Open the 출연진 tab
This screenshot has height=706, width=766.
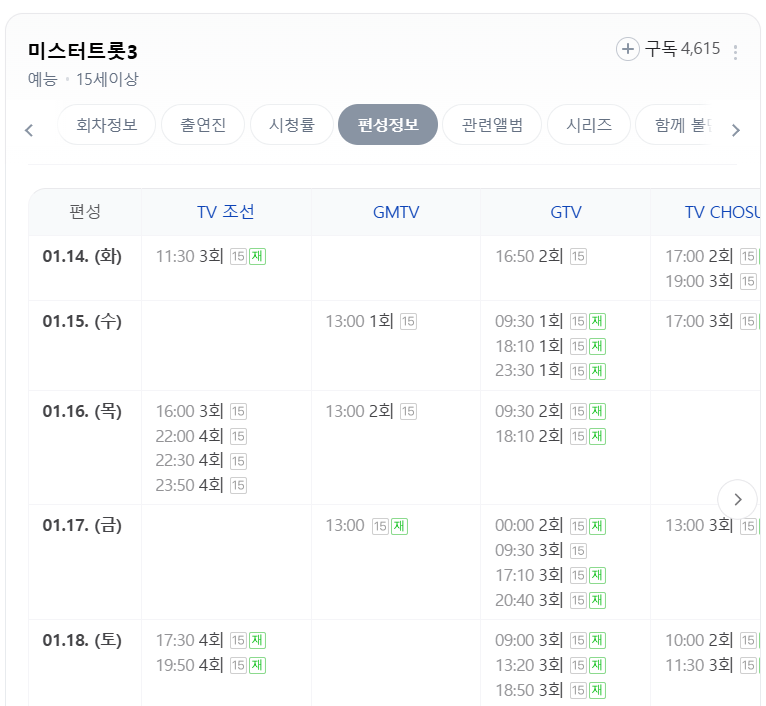tap(203, 125)
